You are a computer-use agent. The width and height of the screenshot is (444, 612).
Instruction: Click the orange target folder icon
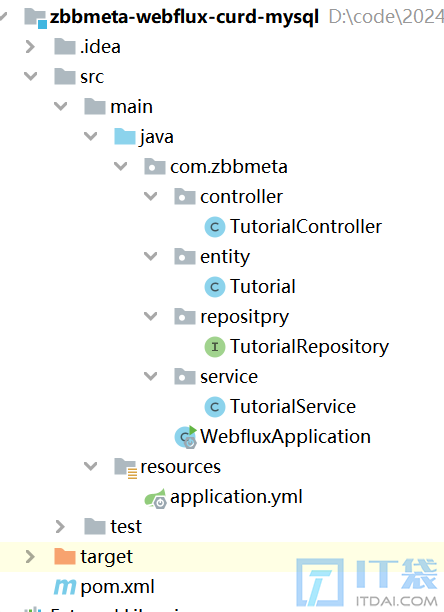(65, 556)
